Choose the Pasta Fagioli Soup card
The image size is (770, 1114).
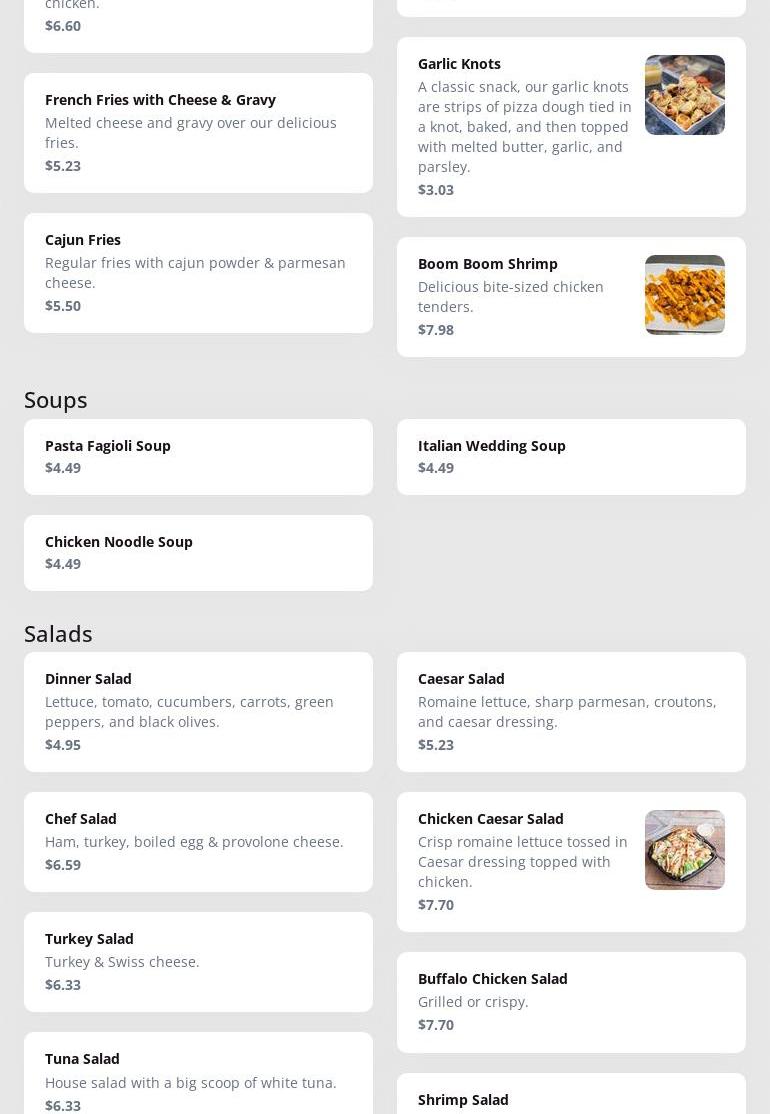[198, 457]
